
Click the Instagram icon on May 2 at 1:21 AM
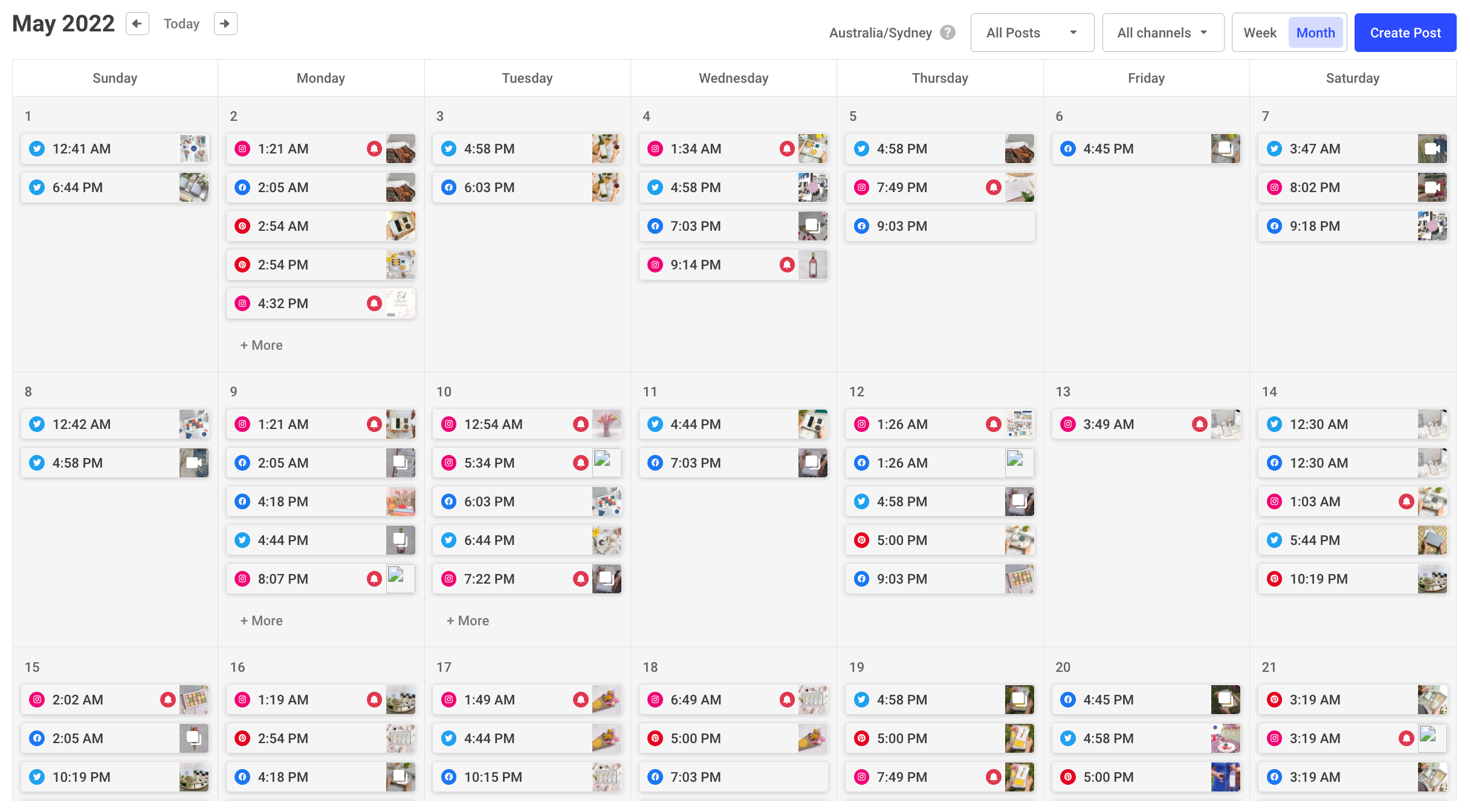[243, 148]
